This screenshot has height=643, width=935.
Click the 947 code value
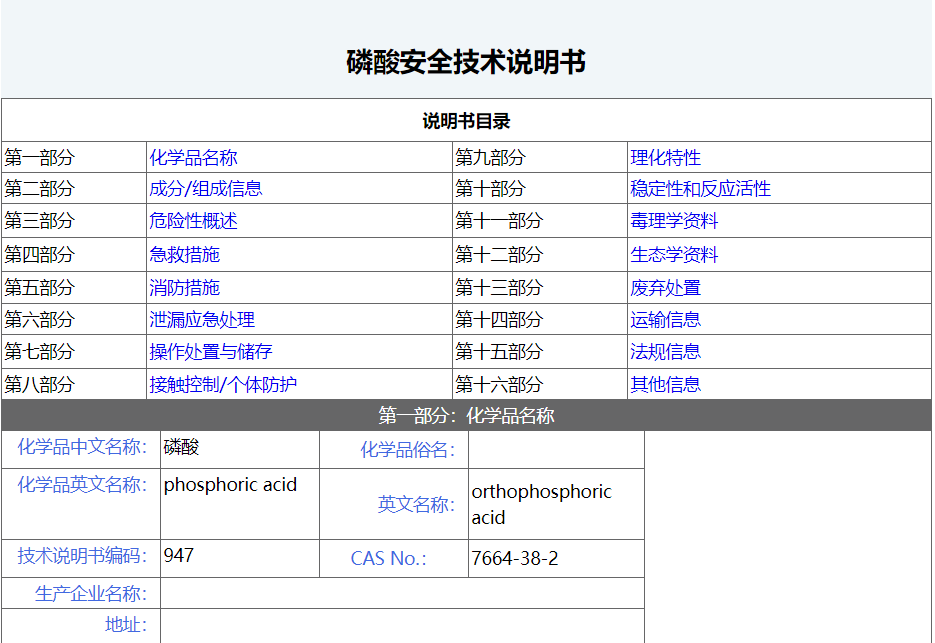click(x=179, y=555)
